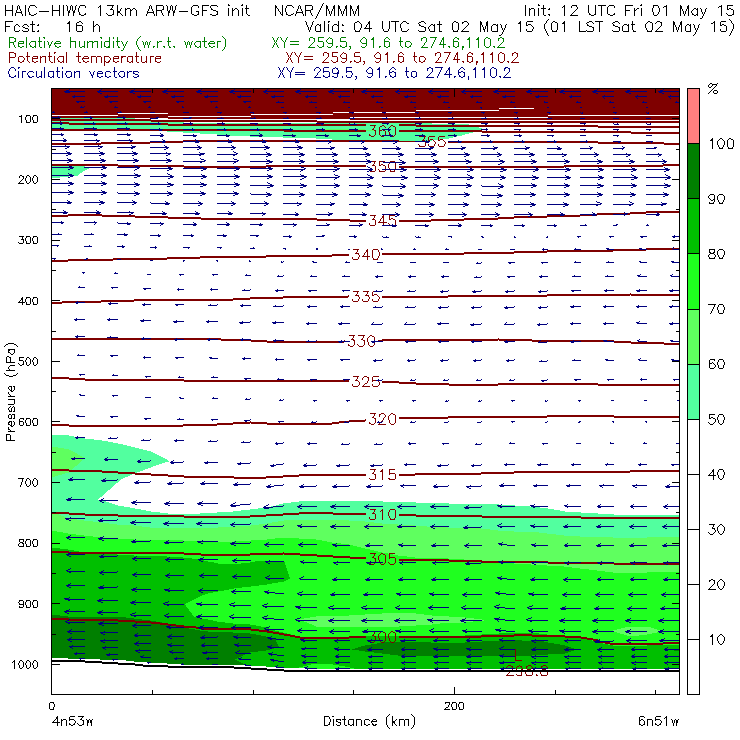Click the 500 hPa axis tick label
740x740 pixels.
(28, 361)
